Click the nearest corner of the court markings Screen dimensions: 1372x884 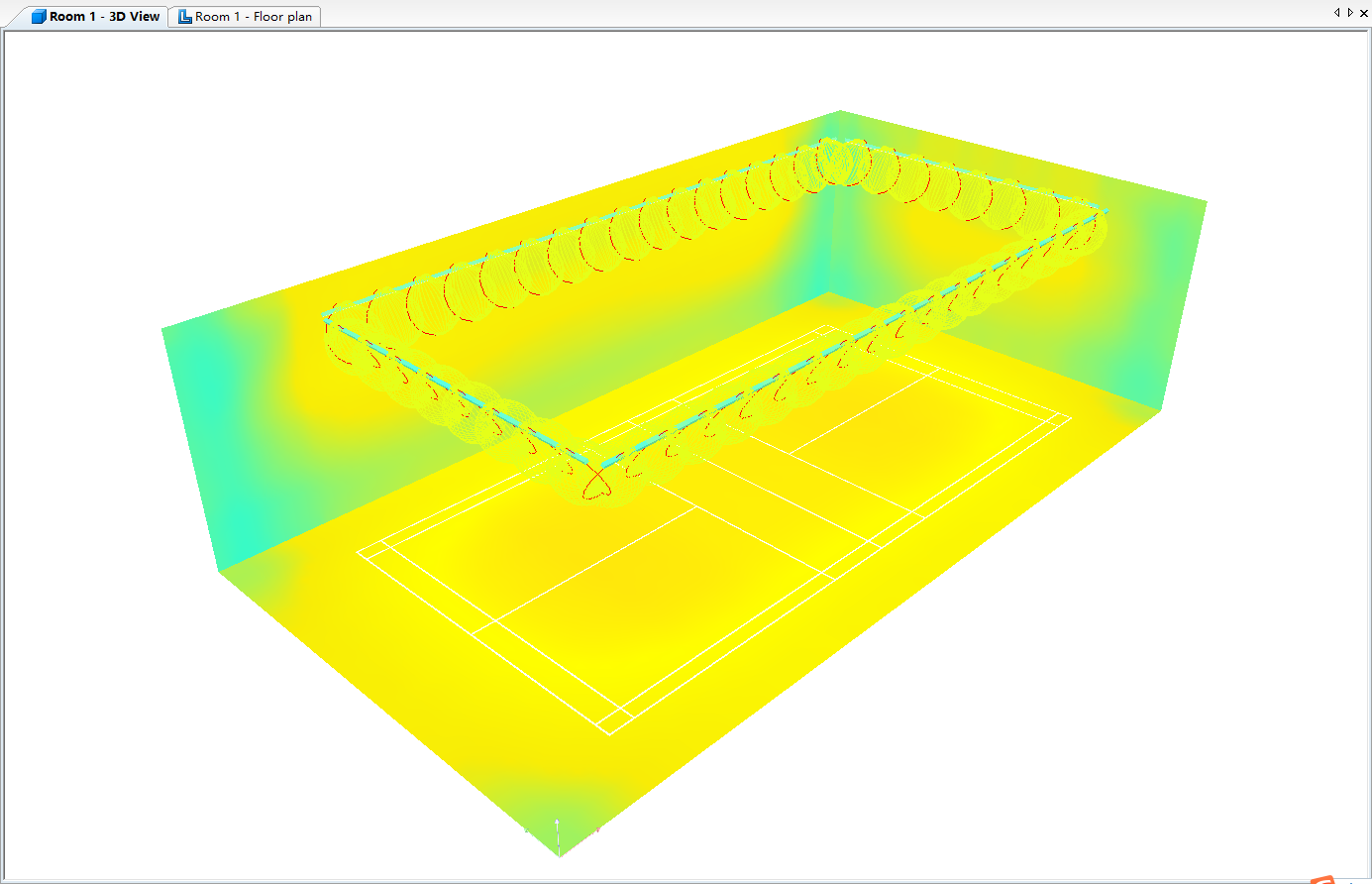tap(607, 734)
